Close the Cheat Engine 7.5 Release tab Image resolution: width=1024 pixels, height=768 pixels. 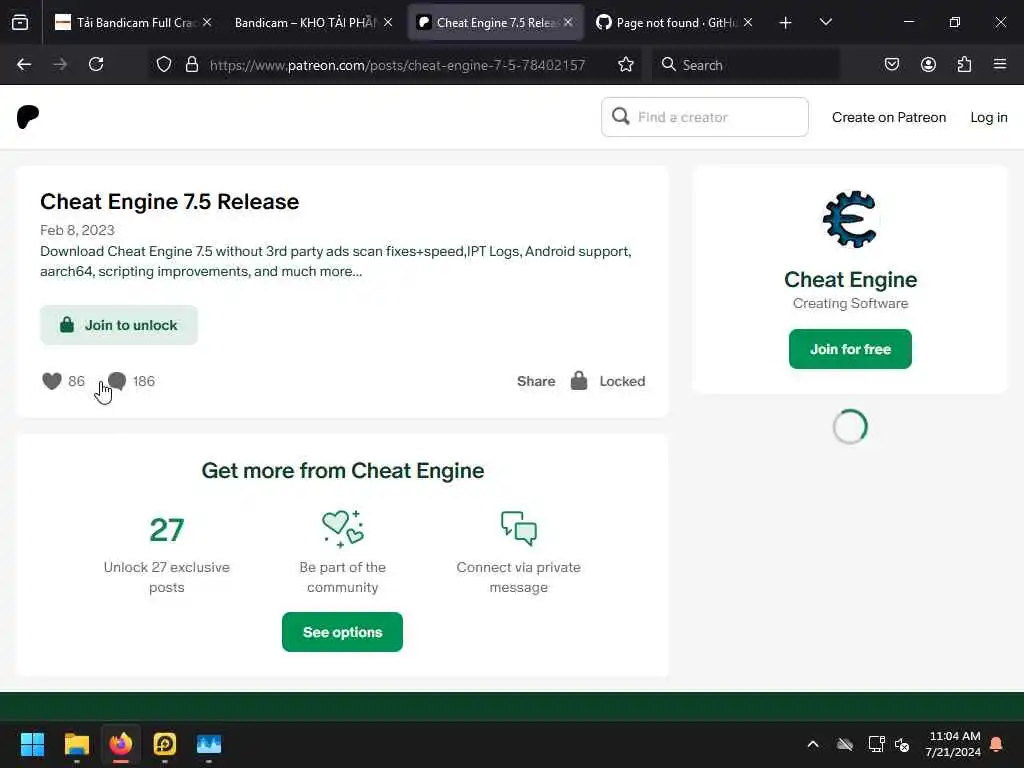(x=568, y=23)
